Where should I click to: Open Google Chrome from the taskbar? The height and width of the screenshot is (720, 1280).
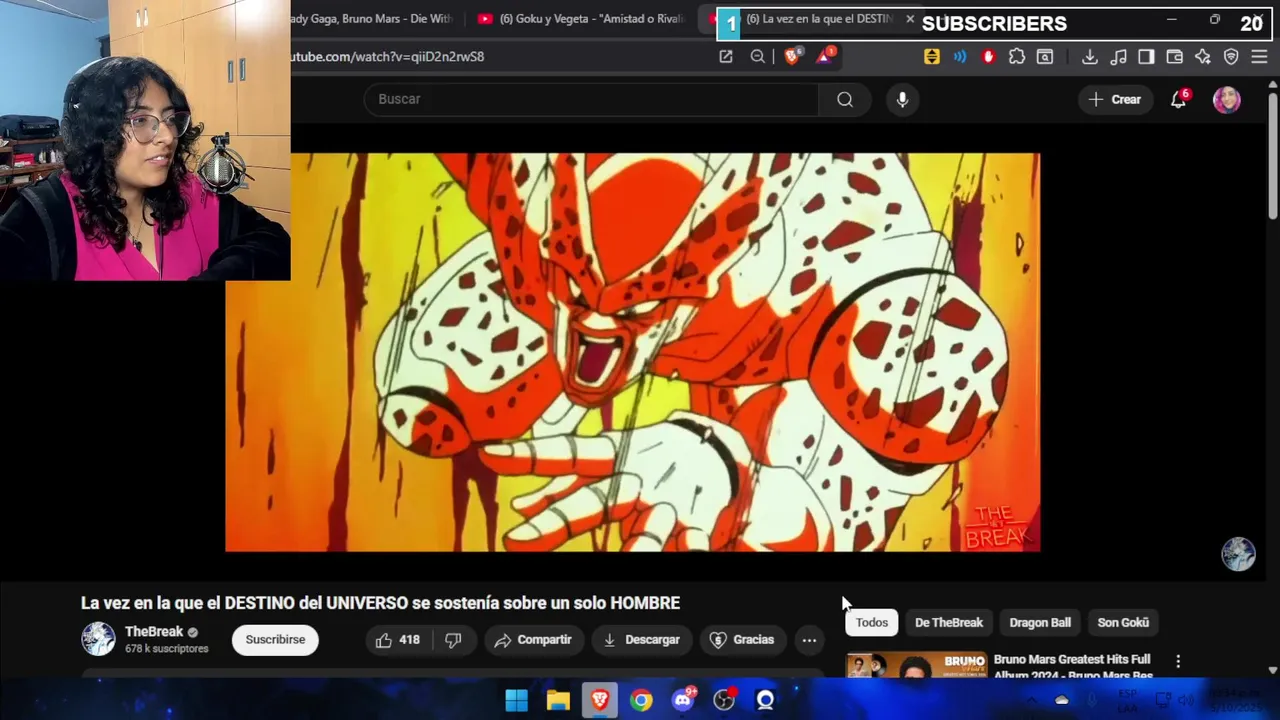tap(641, 700)
